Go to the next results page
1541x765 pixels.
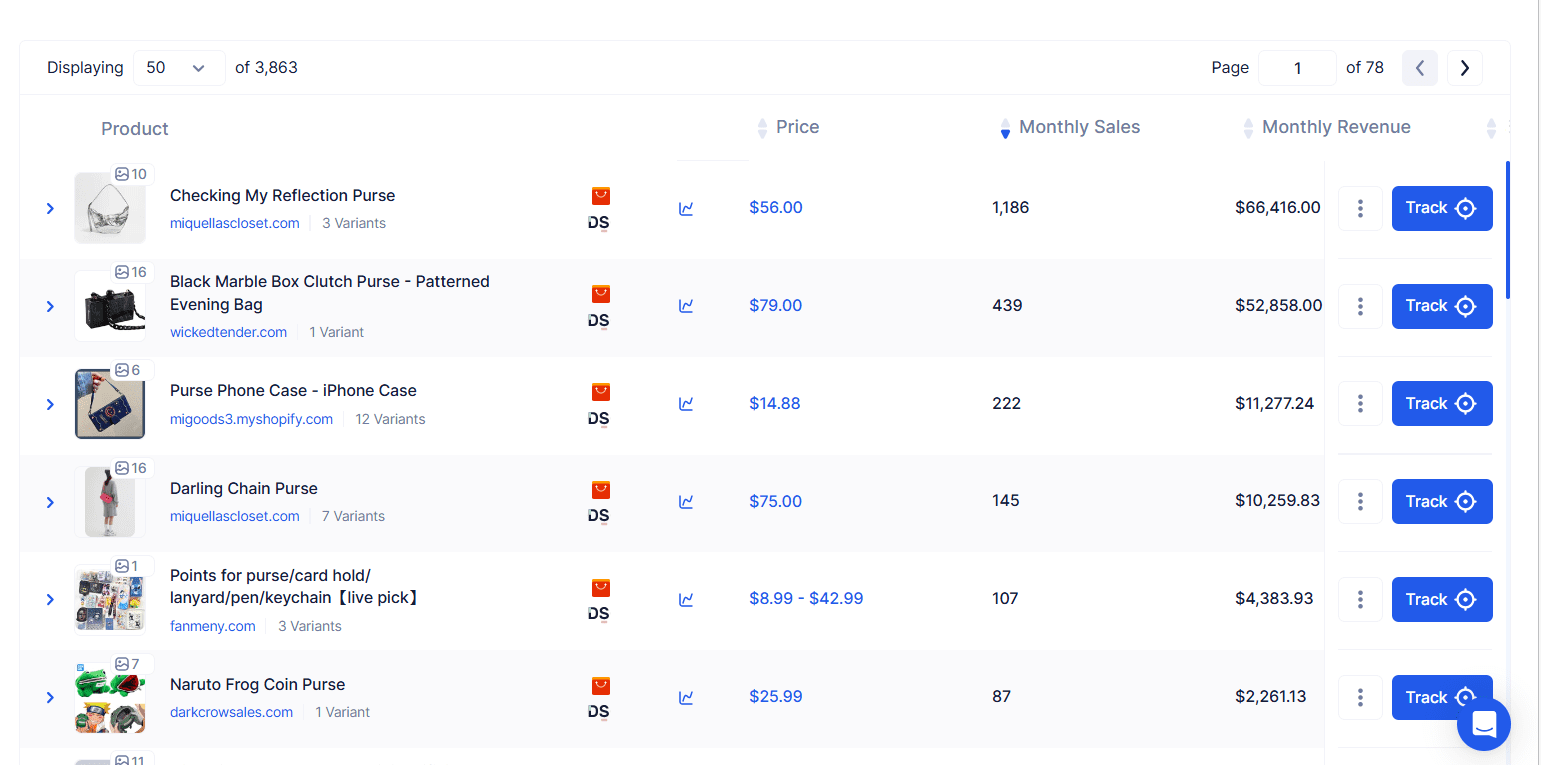pos(1465,68)
